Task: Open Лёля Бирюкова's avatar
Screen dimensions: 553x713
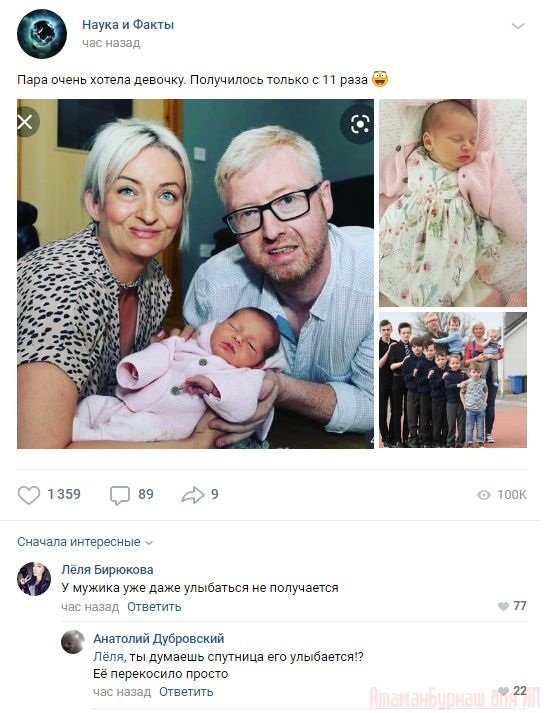Action: (34, 579)
